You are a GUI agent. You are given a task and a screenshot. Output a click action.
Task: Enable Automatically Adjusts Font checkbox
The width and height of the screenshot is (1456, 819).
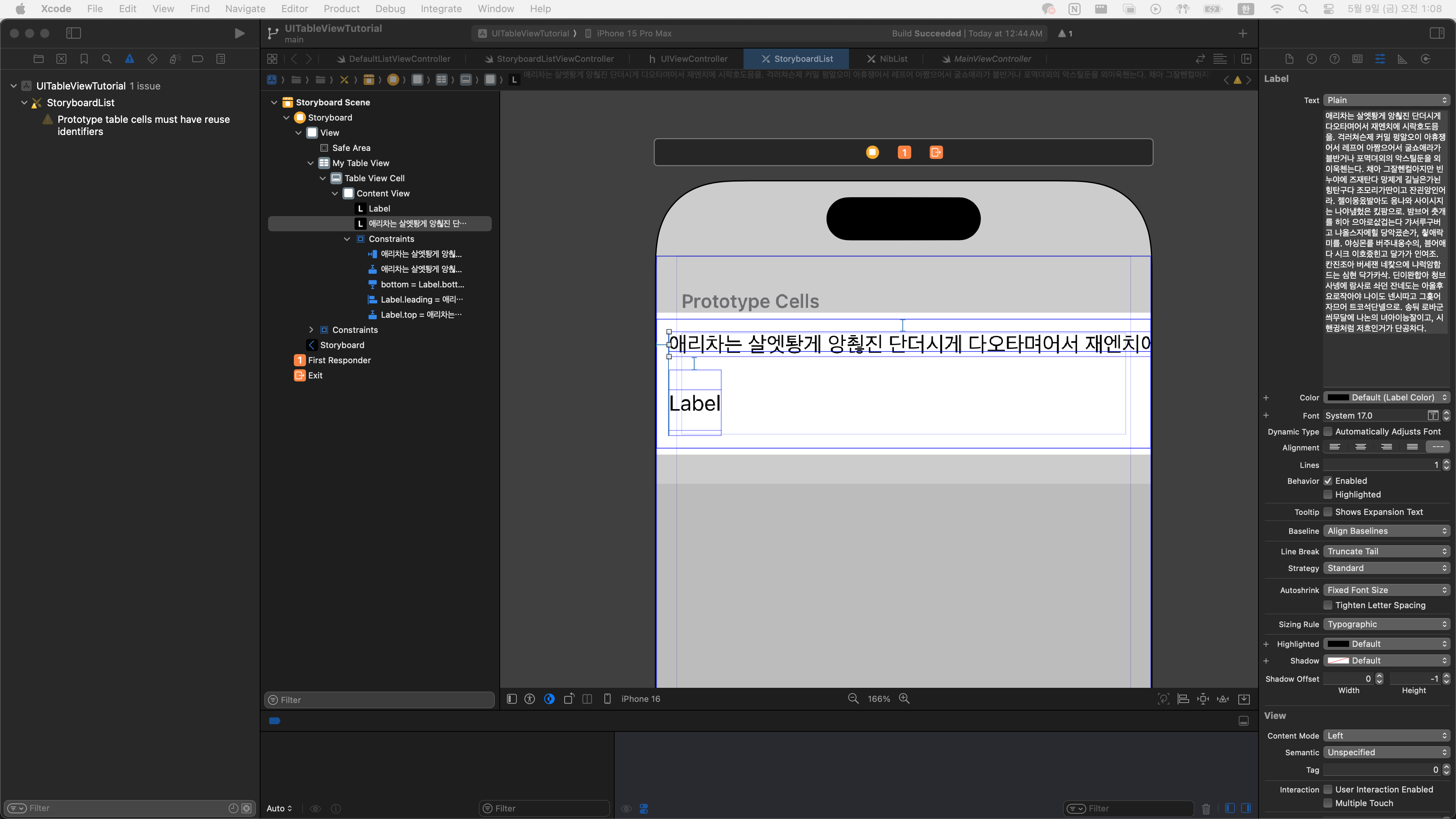(1328, 431)
